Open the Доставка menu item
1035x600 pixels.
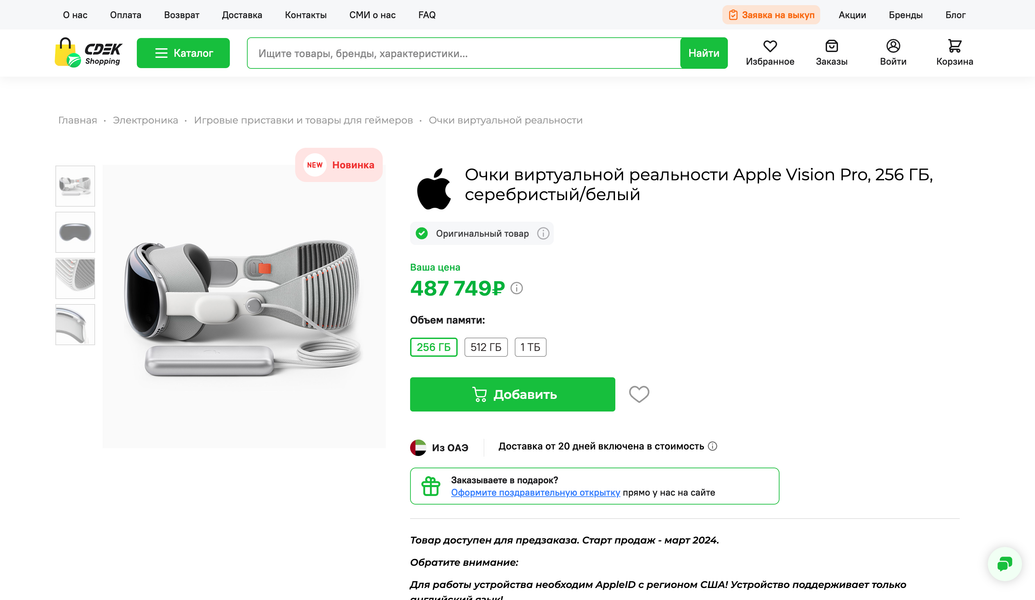pos(242,15)
